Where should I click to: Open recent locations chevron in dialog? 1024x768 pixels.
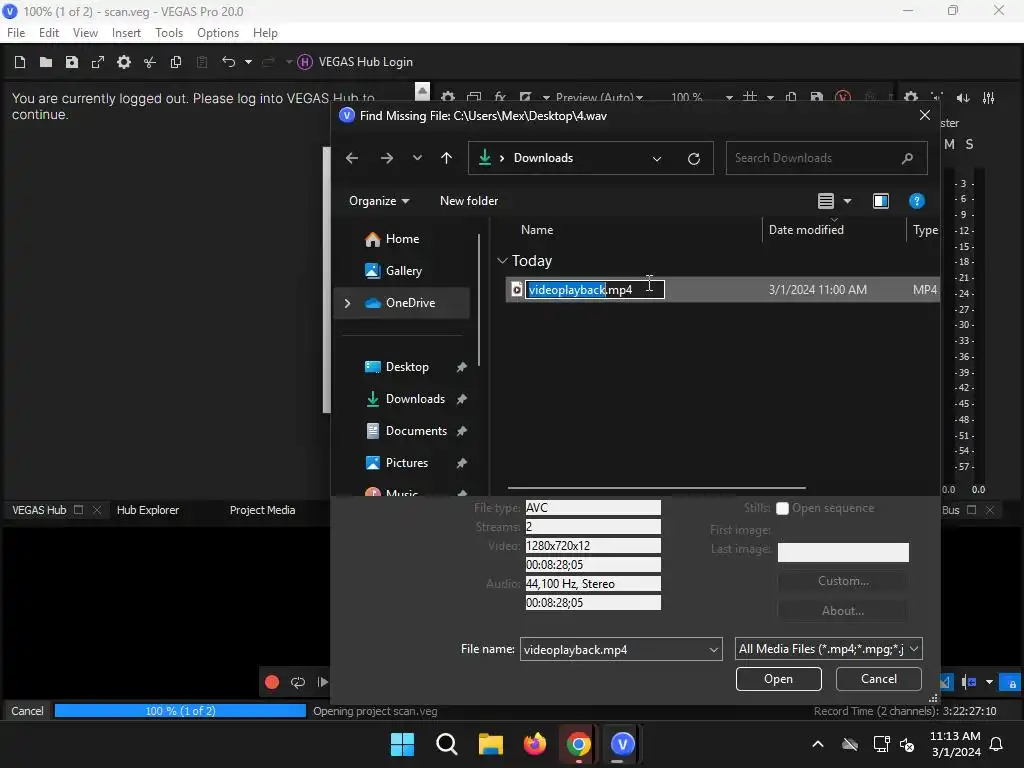coord(417,158)
